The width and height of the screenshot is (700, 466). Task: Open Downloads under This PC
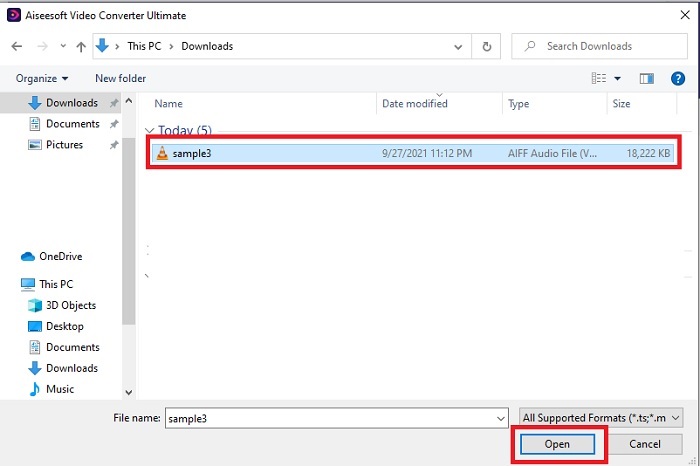click(x=63, y=368)
